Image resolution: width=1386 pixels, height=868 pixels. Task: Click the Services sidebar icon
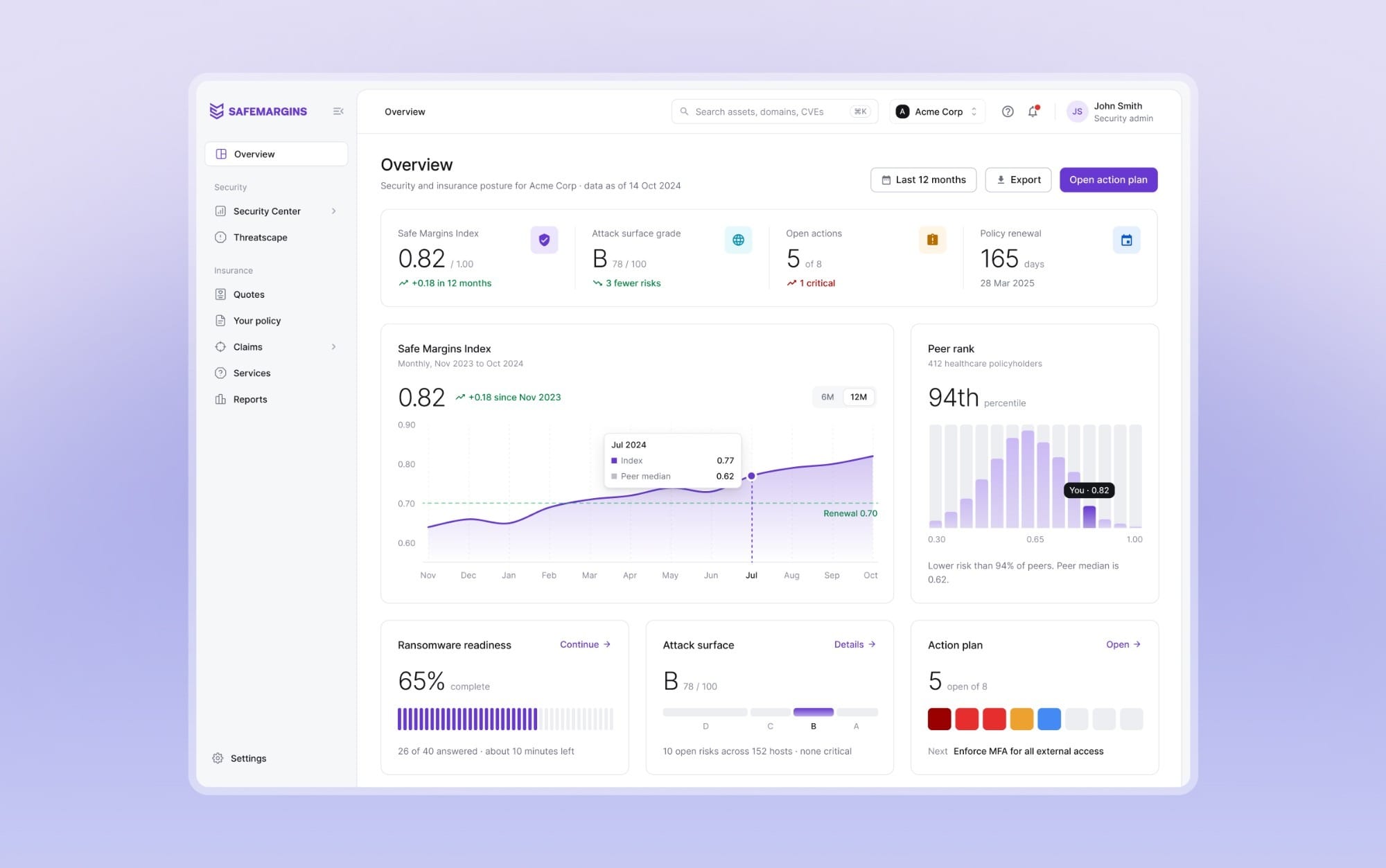point(220,373)
